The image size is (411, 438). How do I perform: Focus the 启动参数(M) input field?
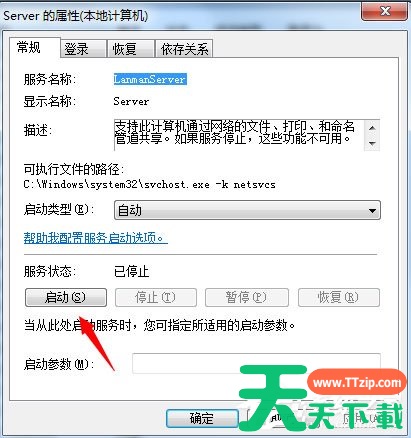[256, 363]
